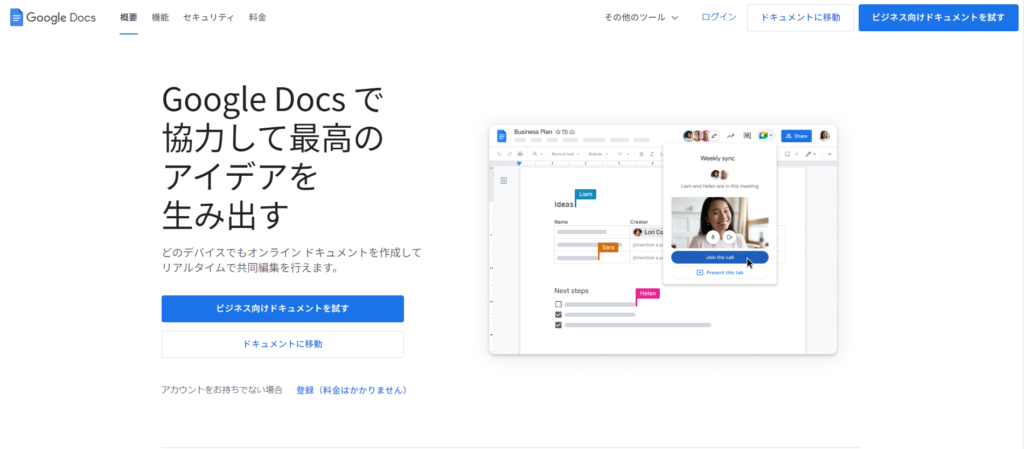Click the Business Plan document title
The height and width of the screenshot is (449, 1024).
pyautogui.click(x=533, y=132)
